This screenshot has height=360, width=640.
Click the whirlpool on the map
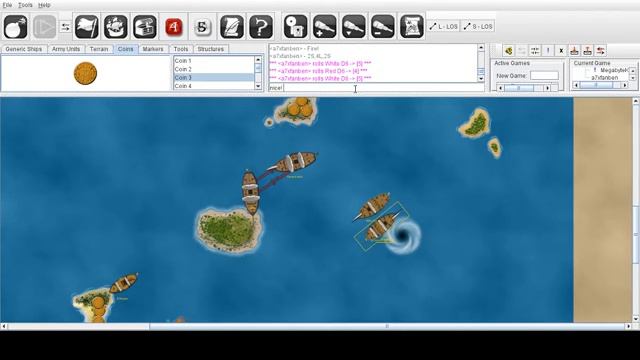pos(403,236)
